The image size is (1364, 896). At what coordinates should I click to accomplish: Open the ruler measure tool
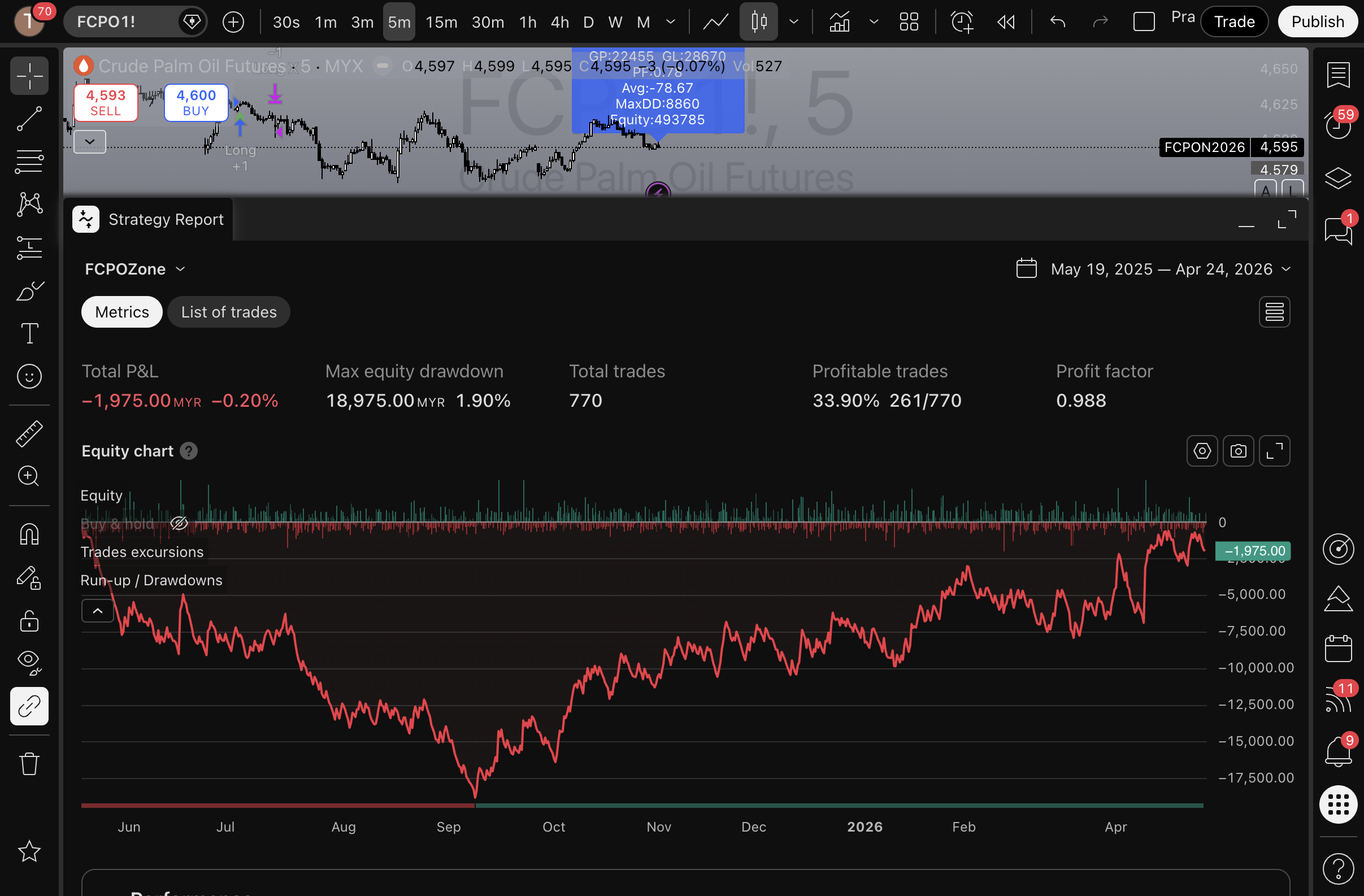click(x=29, y=434)
